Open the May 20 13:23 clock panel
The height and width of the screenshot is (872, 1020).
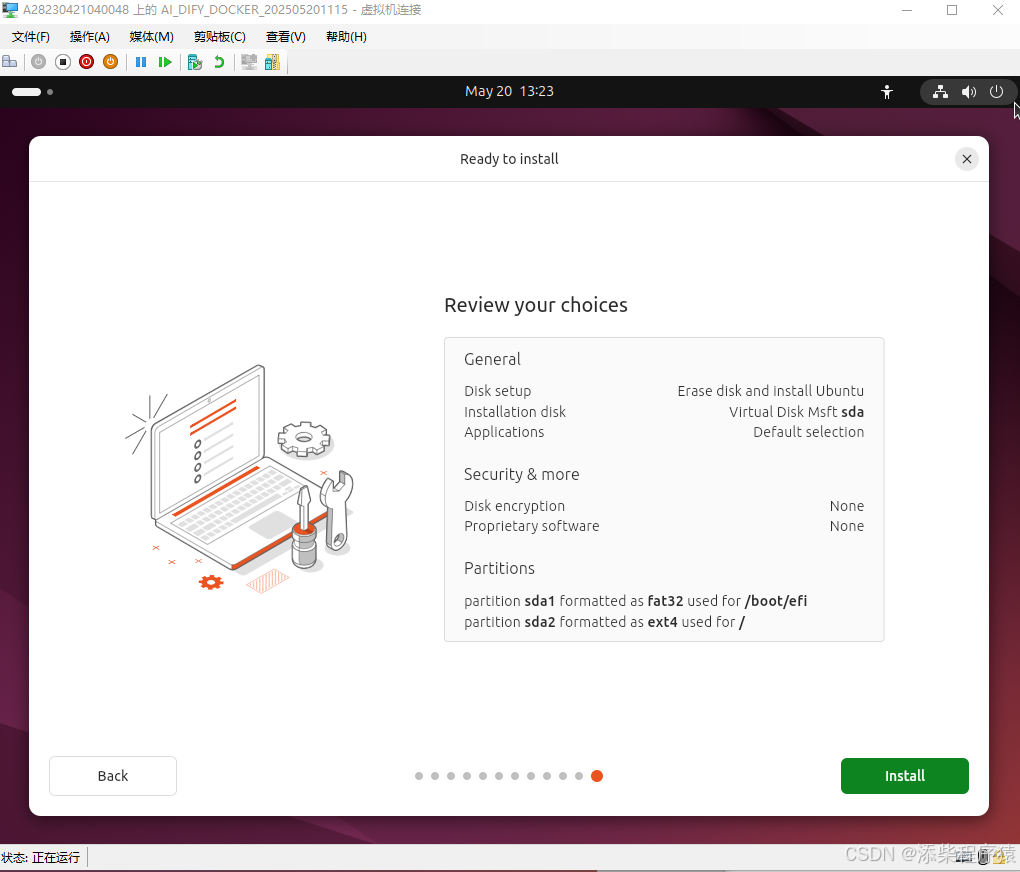point(509,91)
